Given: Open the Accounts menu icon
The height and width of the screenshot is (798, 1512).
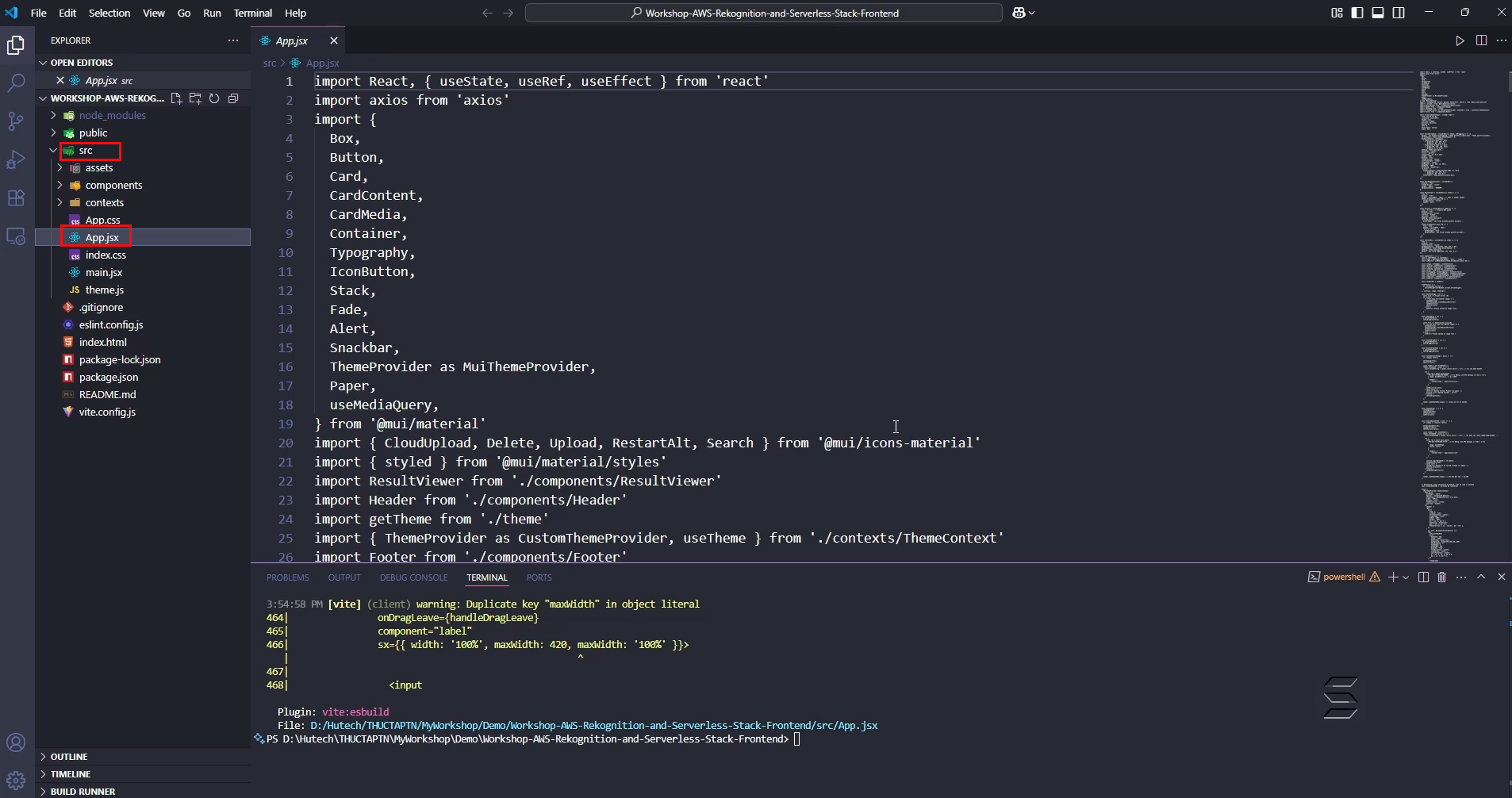Looking at the screenshot, I should [x=16, y=742].
